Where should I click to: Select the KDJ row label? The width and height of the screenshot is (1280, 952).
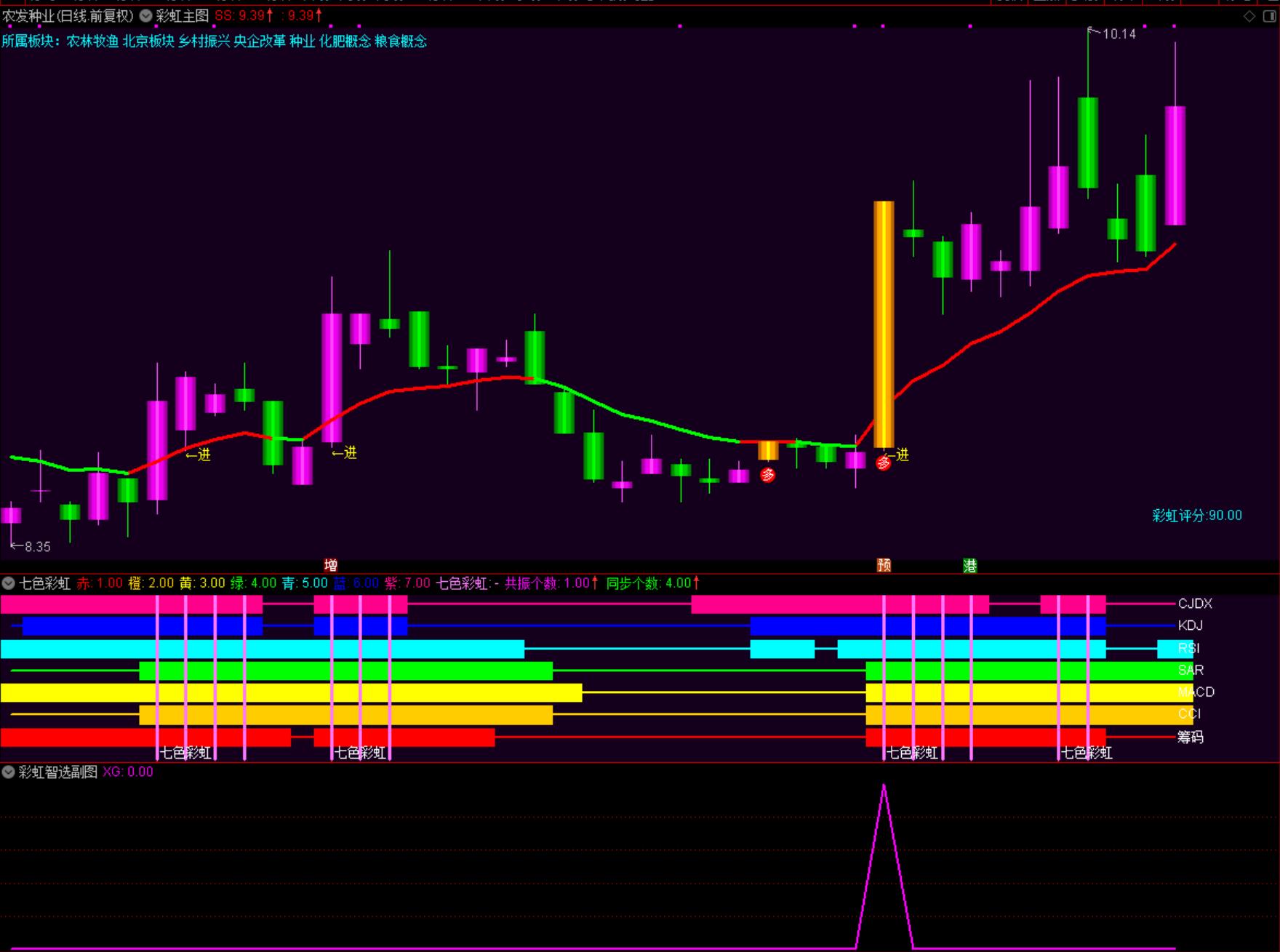[1191, 625]
